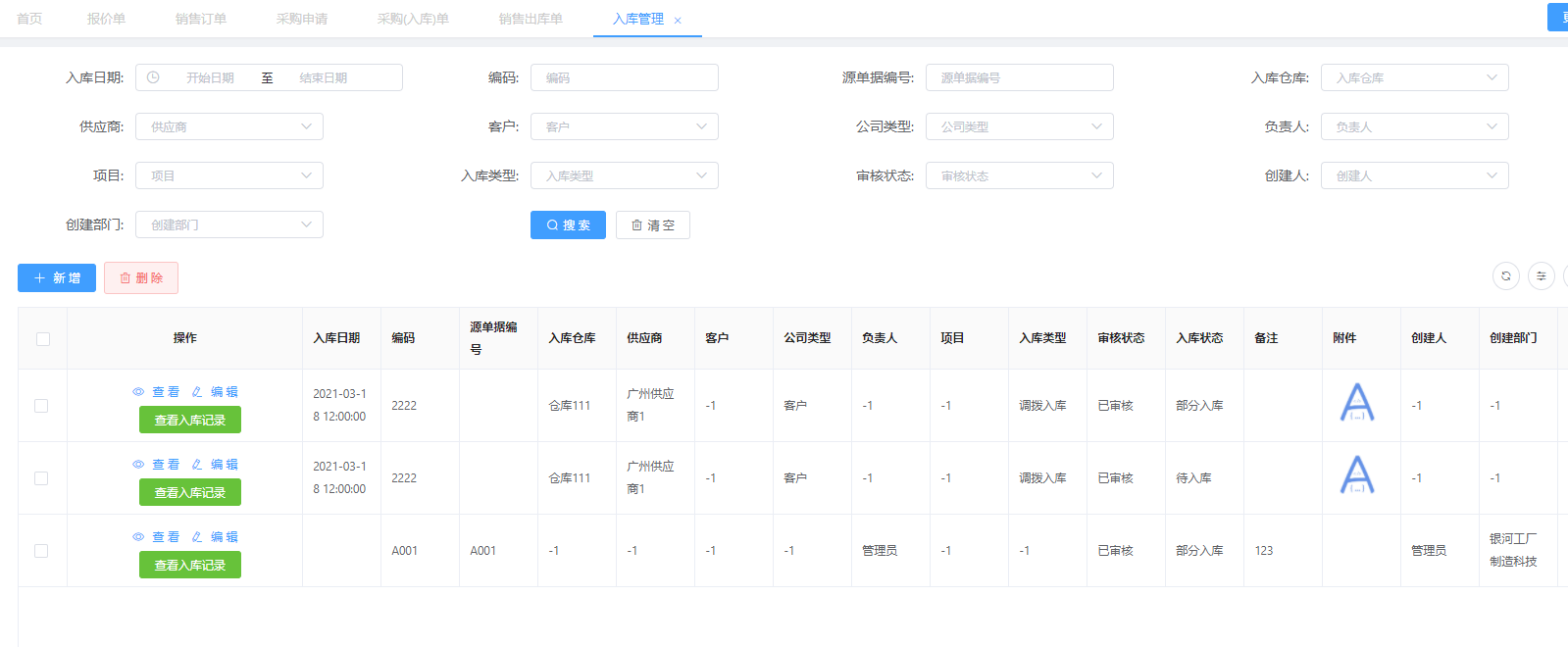Click 查看入库记录 in the A001 row
This screenshot has width=1568, height=647.
click(190, 565)
